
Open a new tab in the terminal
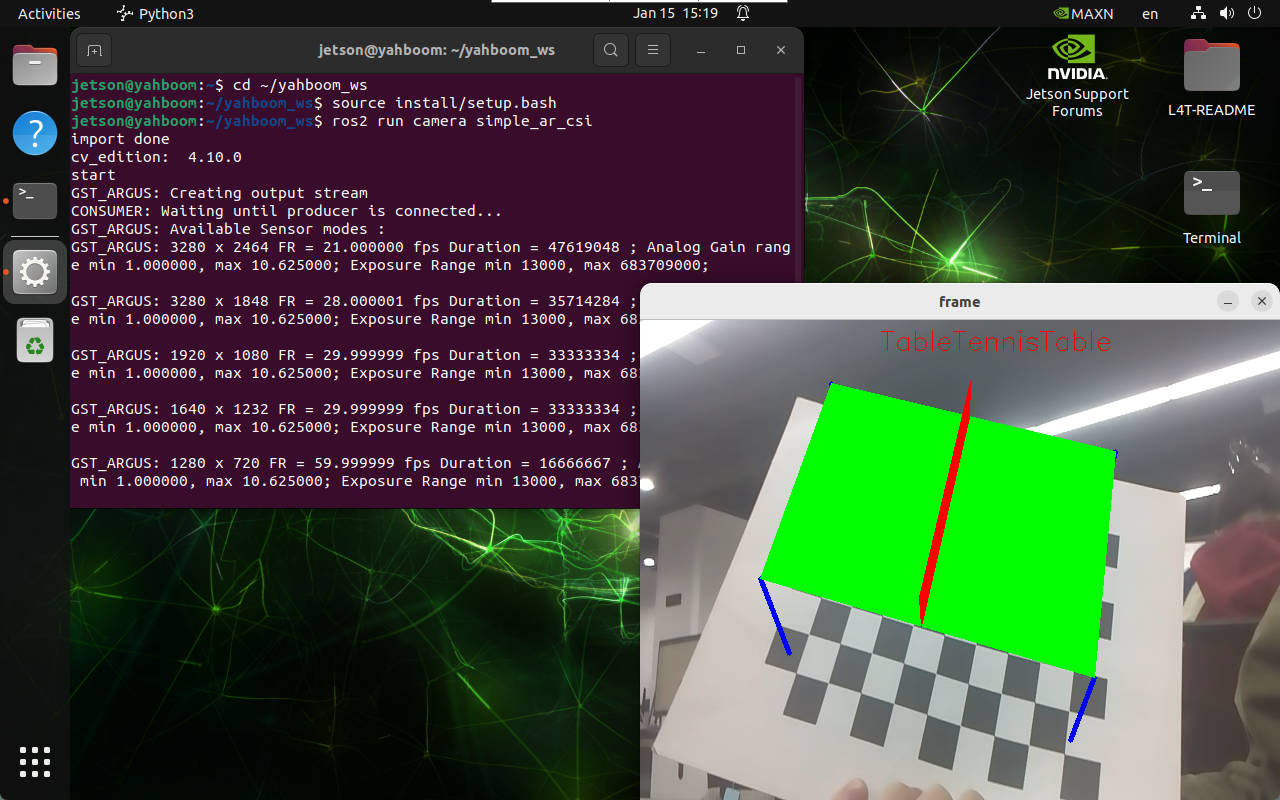[94, 50]
